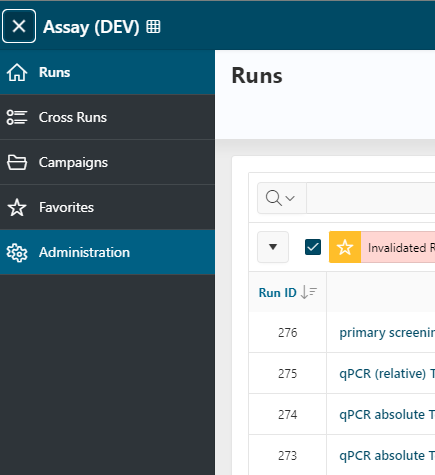The image size is (435, 475).
Task: Click the Run ID descending sort icon
Action: (309, 292)
